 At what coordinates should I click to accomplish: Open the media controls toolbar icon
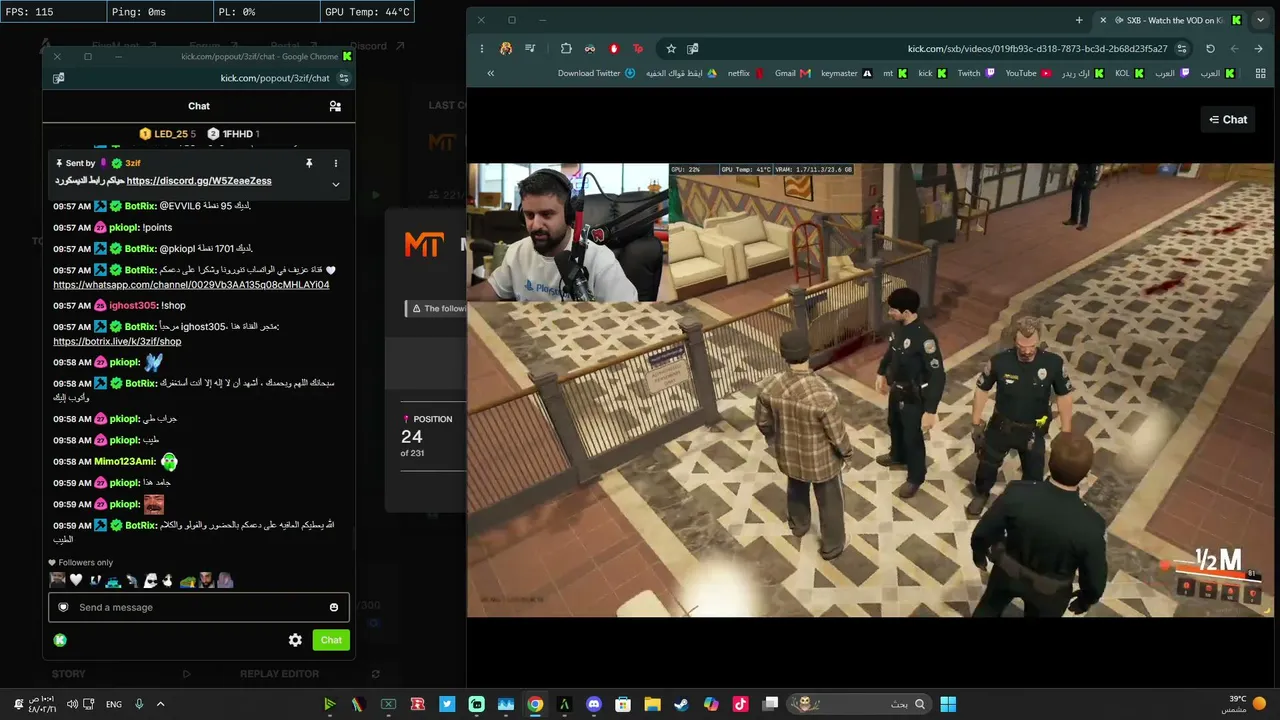(530, 48)
